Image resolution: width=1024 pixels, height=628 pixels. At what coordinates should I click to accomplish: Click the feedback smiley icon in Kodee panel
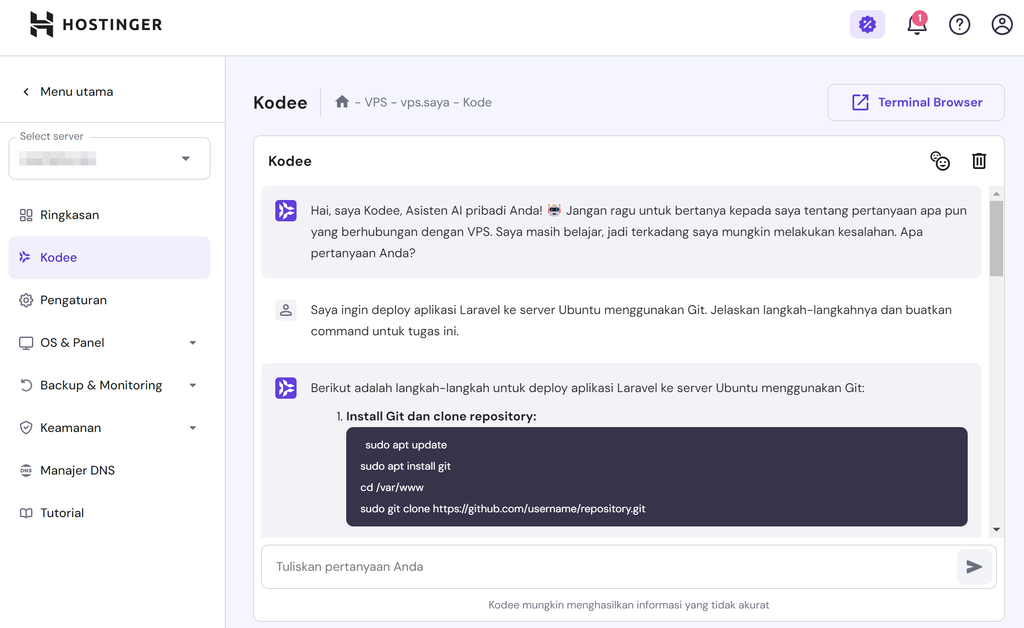(x=940, y=160)
